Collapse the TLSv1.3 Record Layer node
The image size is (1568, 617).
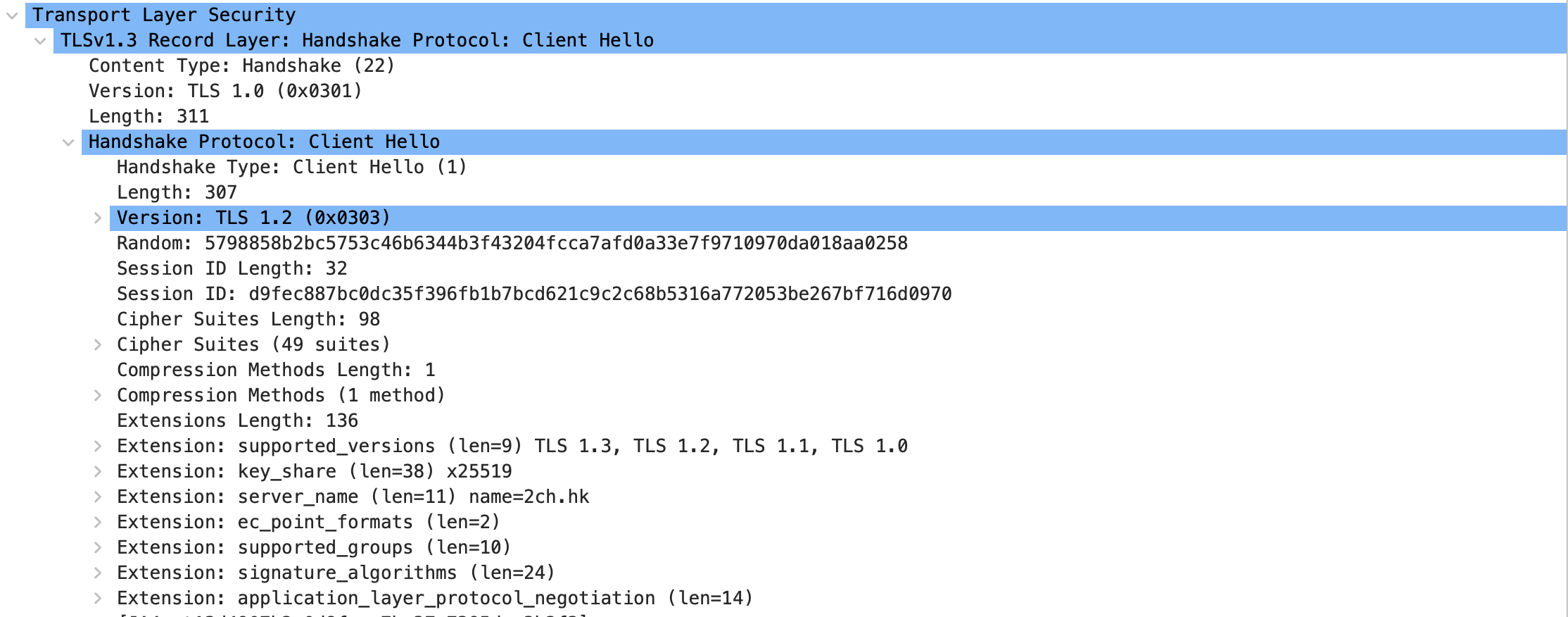coord(40,41)
